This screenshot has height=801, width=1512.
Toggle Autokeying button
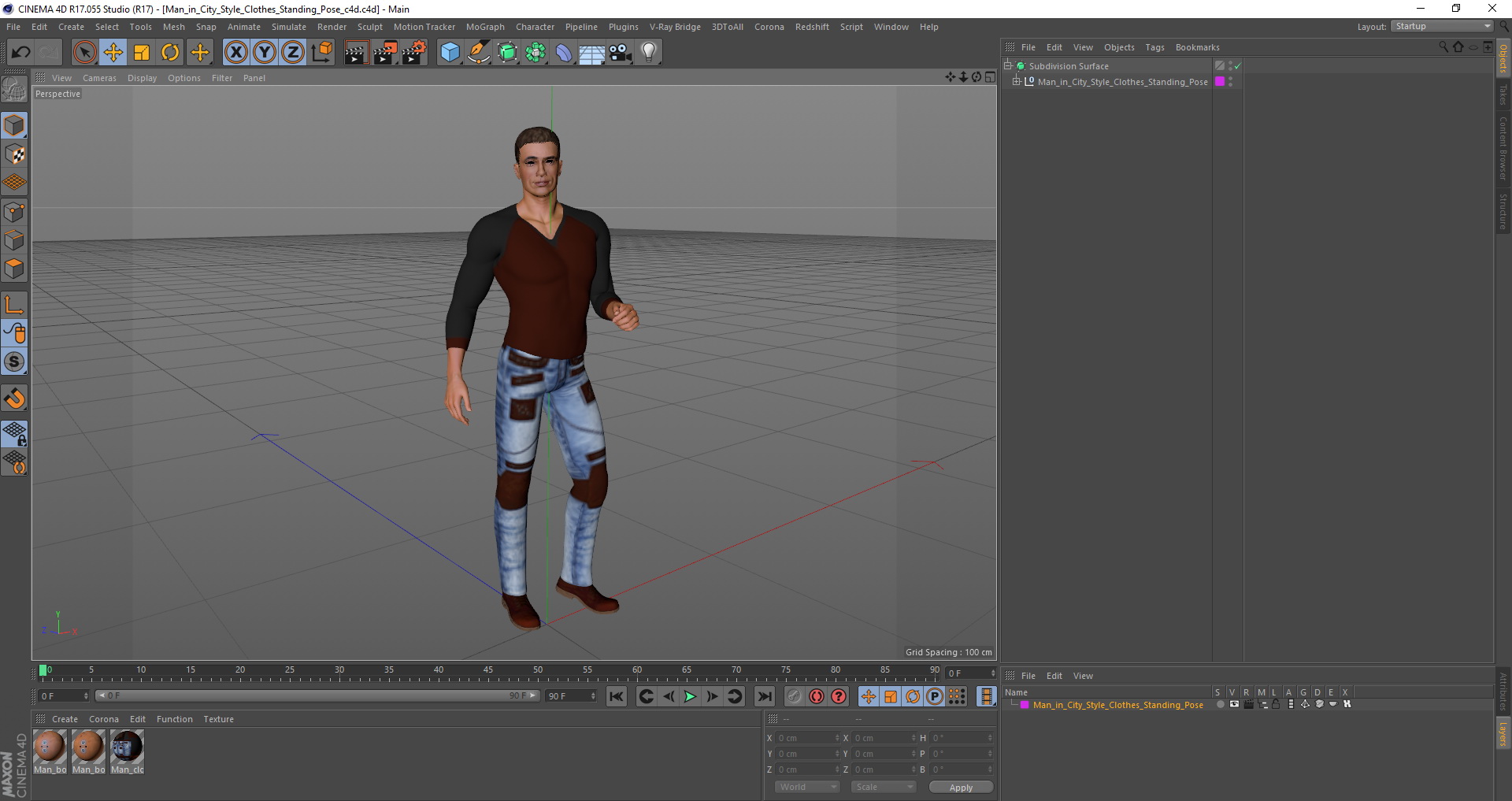(817, 696)
